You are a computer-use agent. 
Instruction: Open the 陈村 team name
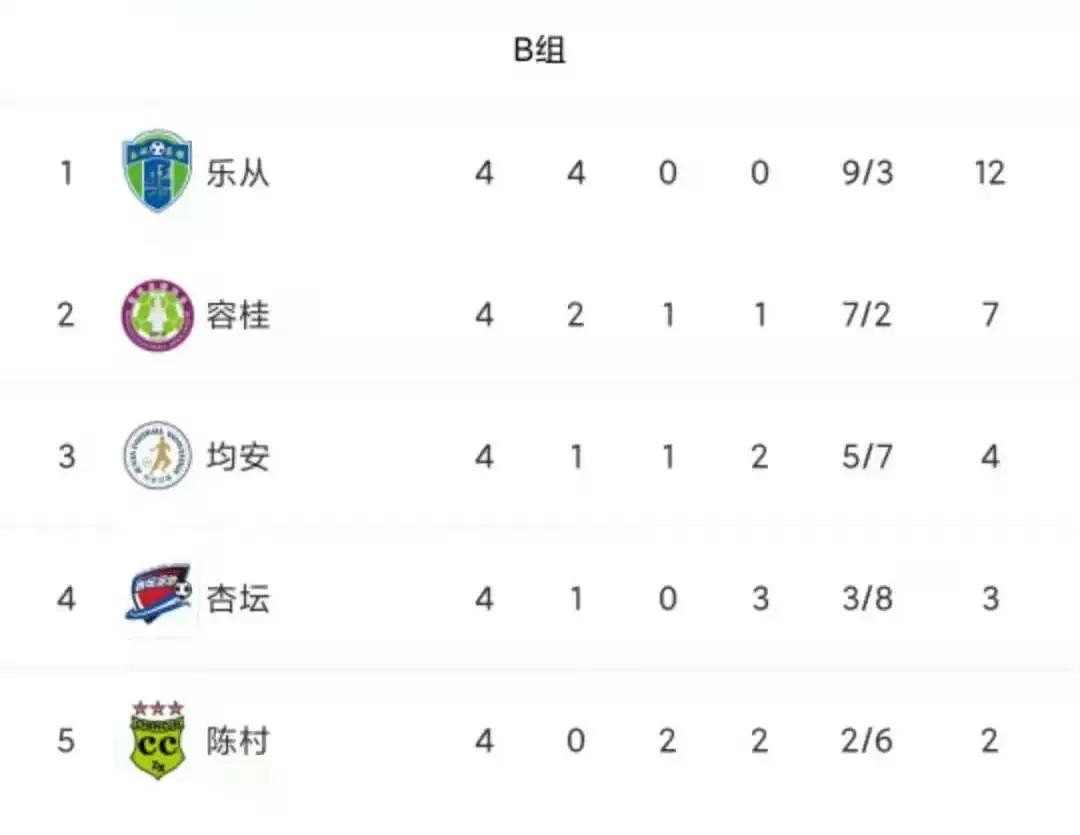click(238, 741)
